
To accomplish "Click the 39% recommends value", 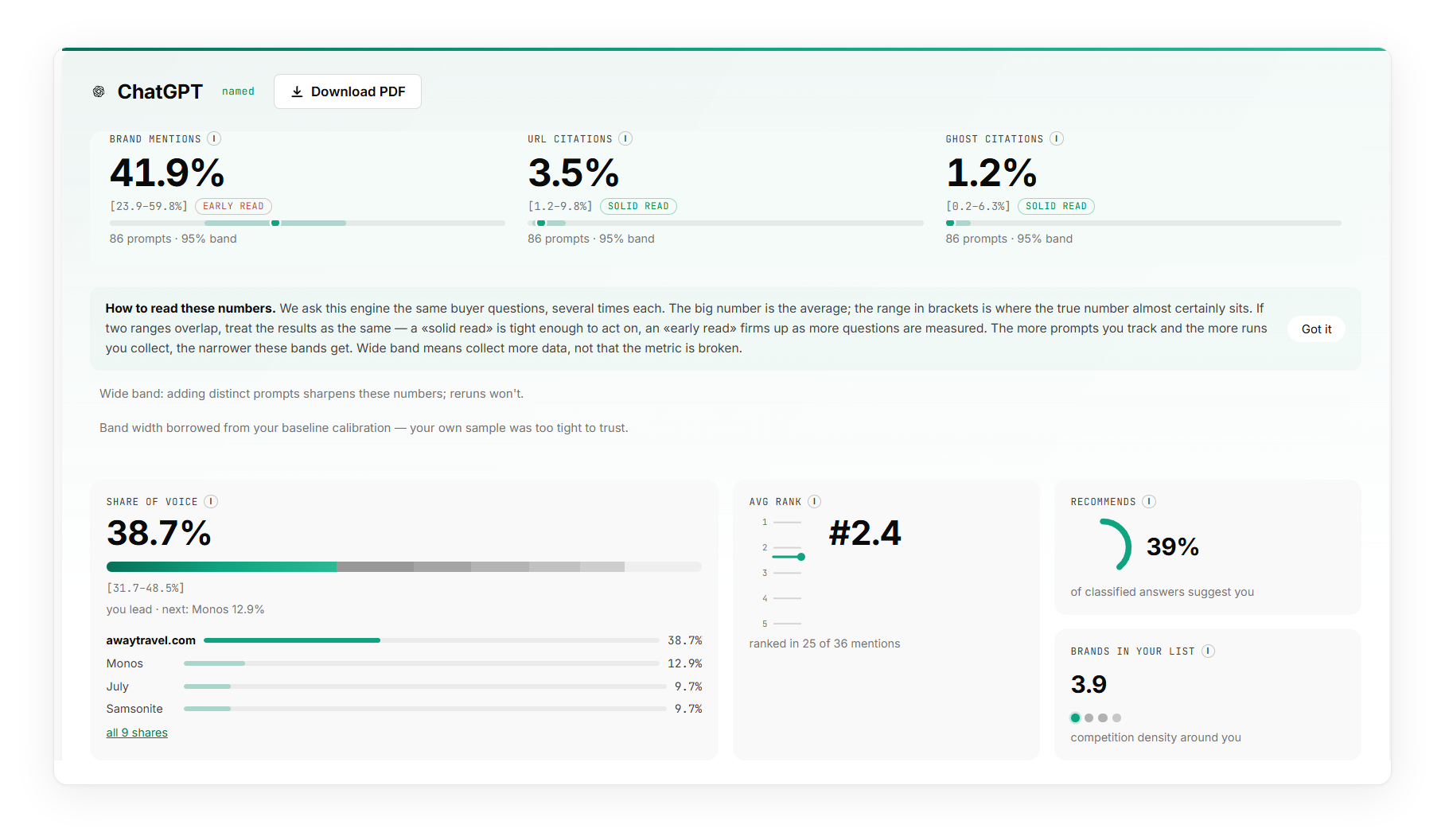I will click(x=1173, y=546).
